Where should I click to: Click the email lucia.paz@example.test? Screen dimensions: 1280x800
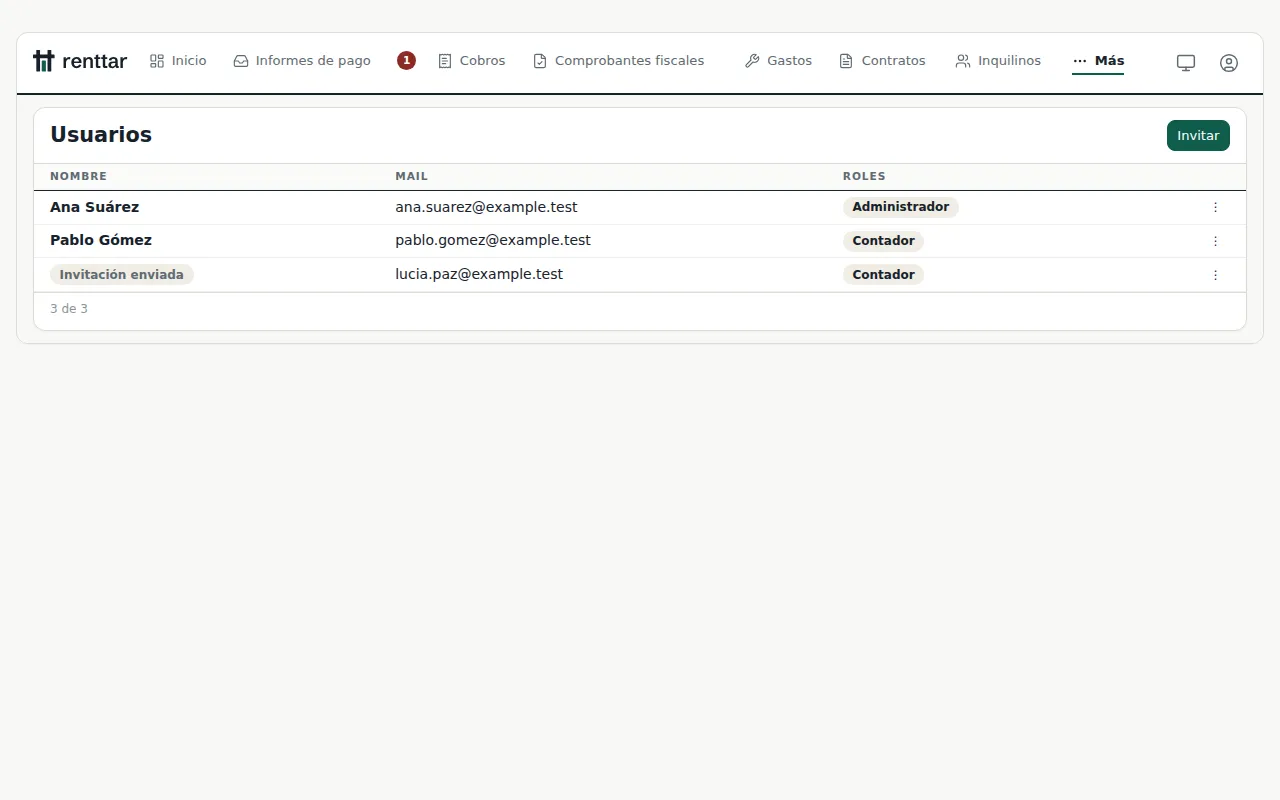pyautogui.click(x=479, y=274)
